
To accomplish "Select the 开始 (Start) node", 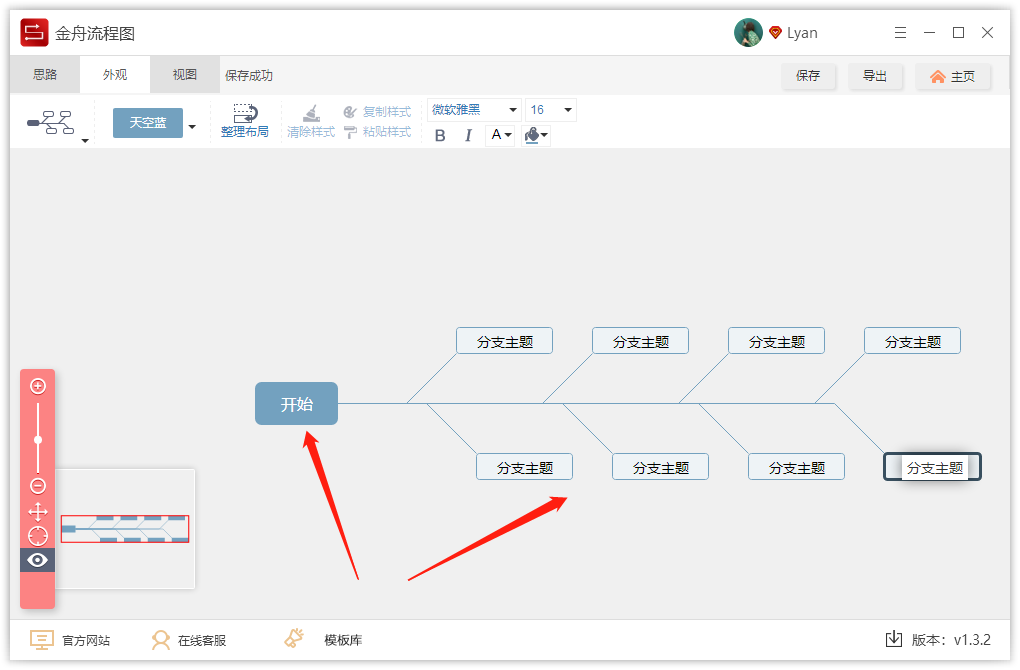I will (296, 403).
